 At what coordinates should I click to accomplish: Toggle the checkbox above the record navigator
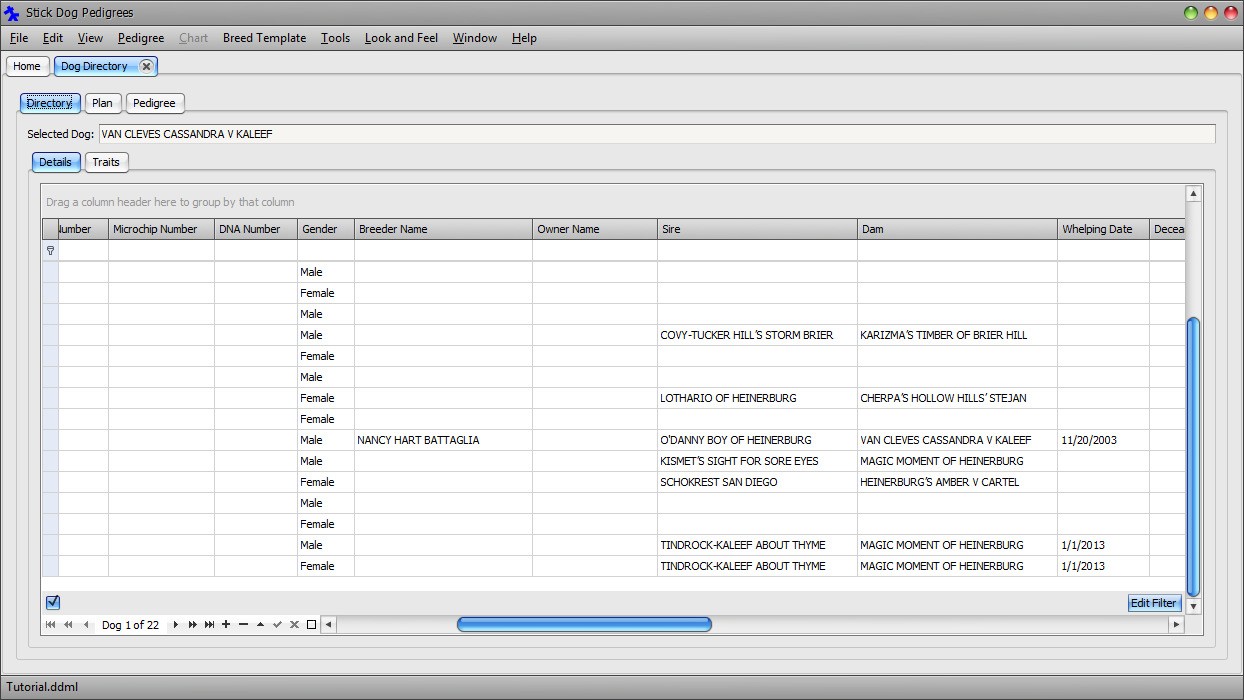click(x=53, y=602)
